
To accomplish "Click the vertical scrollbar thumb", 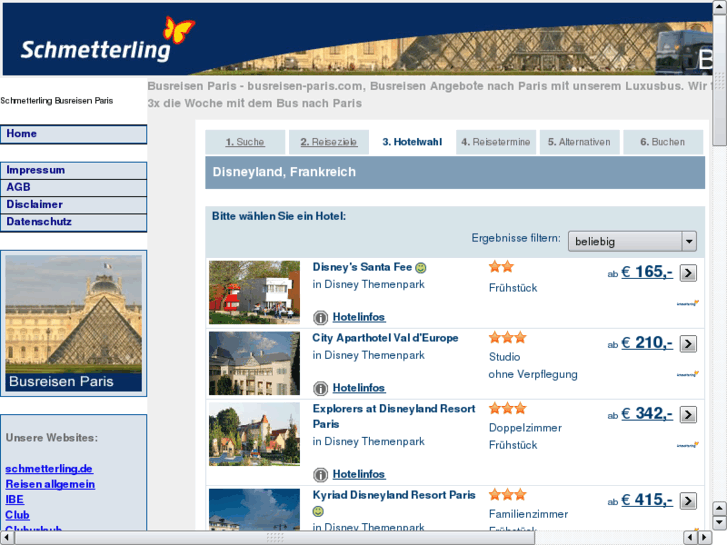I will [719, 79].
